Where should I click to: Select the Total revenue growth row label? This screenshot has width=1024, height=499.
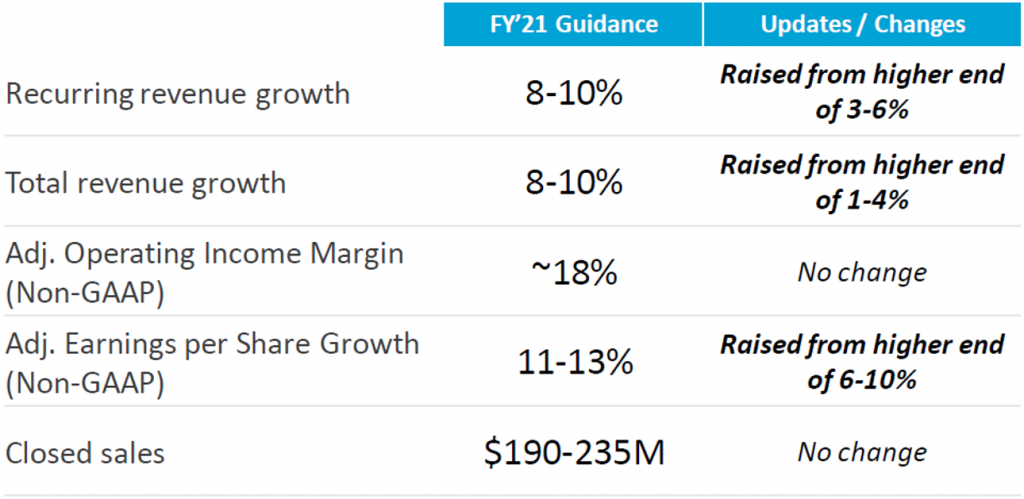tap(146, 183)
